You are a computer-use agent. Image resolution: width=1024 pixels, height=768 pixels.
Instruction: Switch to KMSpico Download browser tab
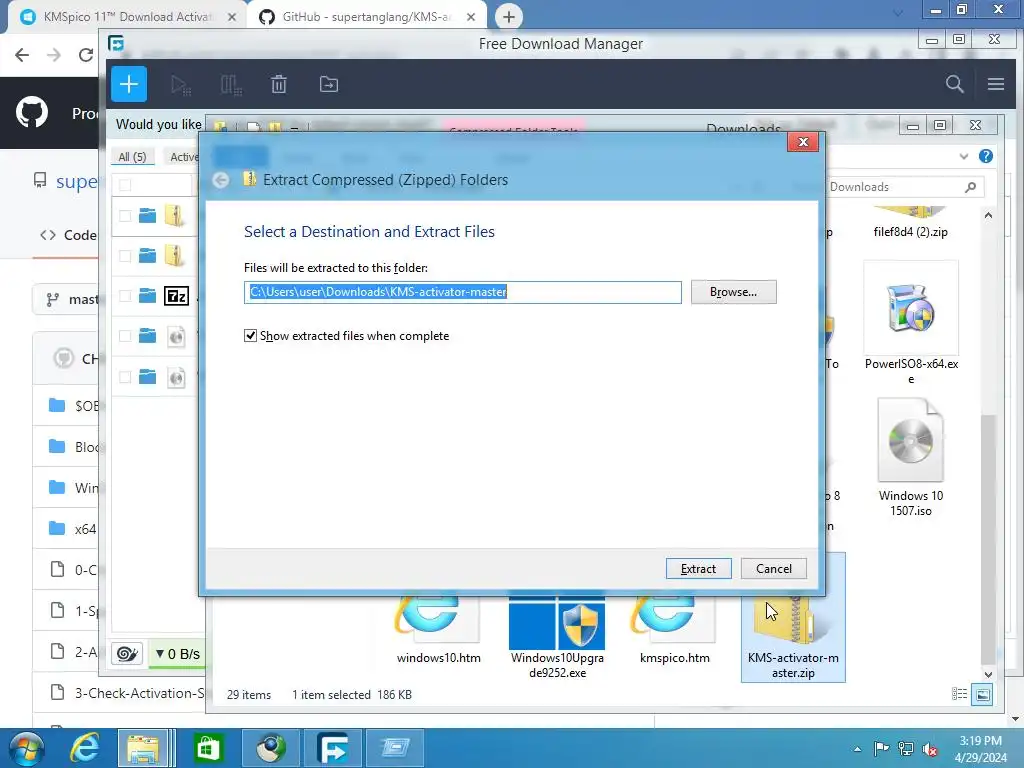(128, 17)
